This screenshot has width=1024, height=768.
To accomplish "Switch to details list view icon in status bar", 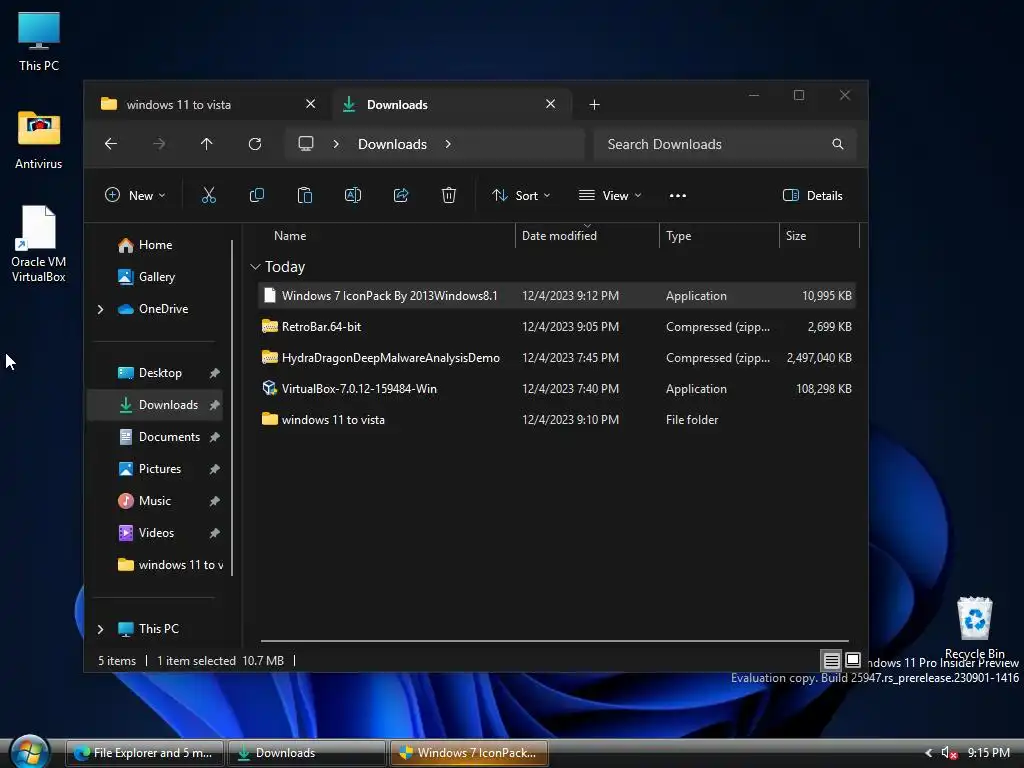I will click(x=831, y=660).
